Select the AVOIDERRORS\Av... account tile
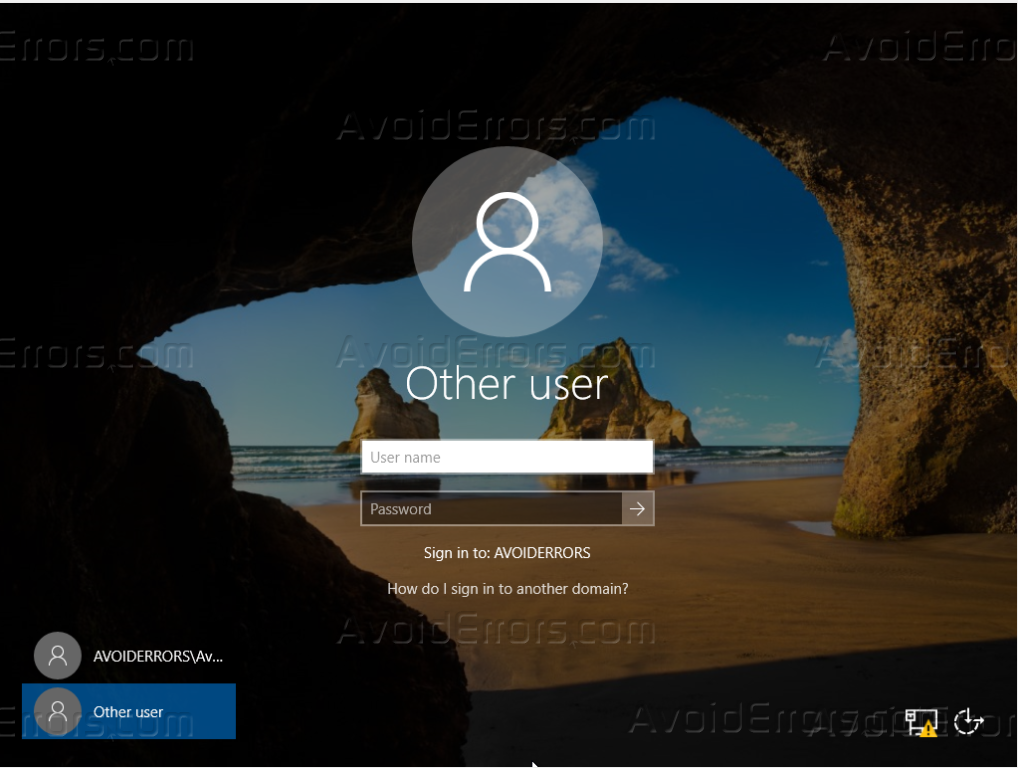Viewport: 1018px width, 768px height. coord(128,655)
